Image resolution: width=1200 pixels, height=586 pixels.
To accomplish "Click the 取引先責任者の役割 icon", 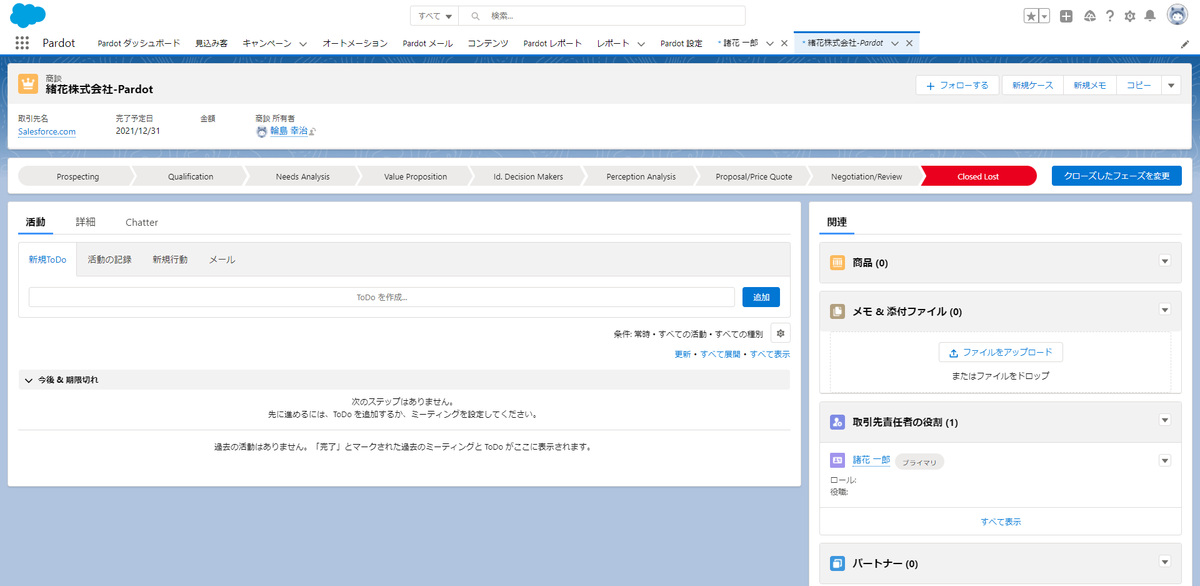I will (x=838, y=422).
